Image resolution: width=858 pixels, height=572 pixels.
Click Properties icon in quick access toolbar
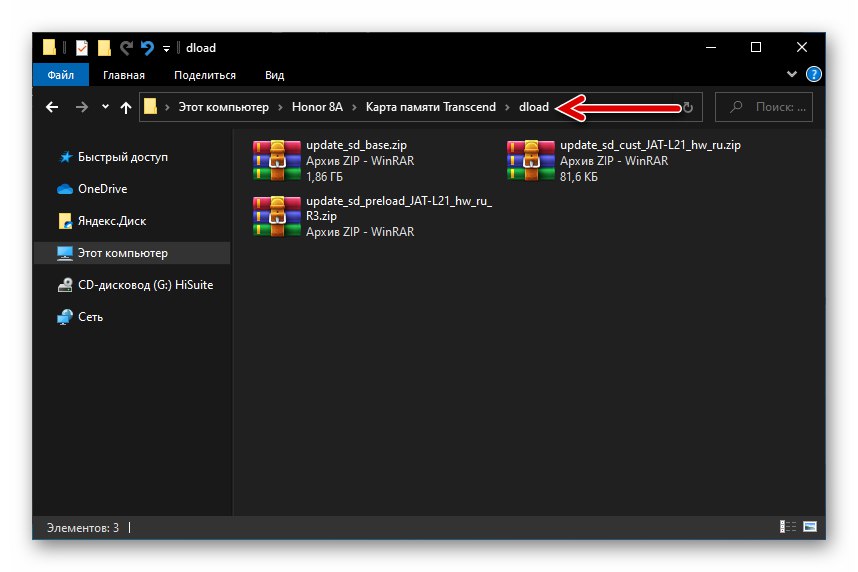(82, 48)
